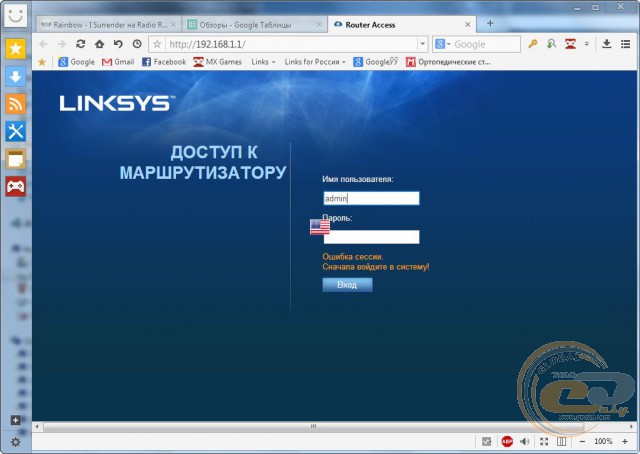Click the smiley avatar icon
Screen dimensions: 640x454
coord(16,15)
